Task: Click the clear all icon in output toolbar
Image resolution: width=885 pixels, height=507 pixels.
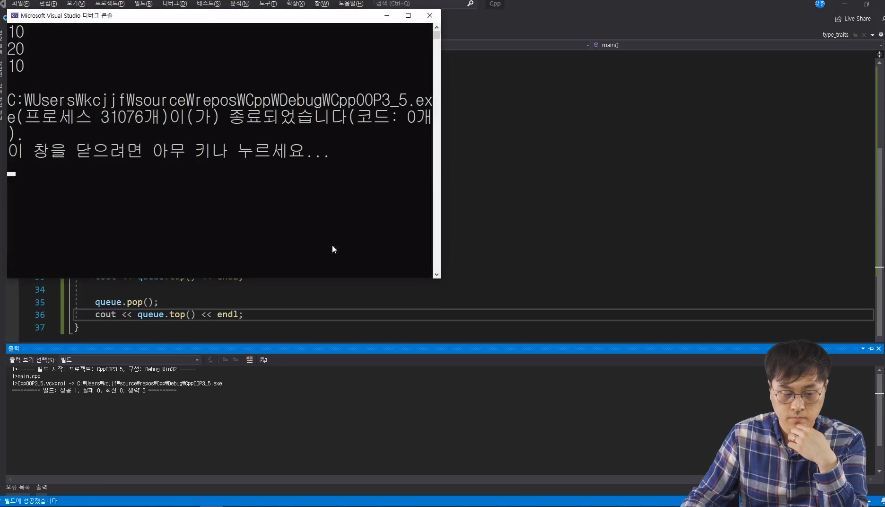Action: pyautogui.click(x=249, y=360)
